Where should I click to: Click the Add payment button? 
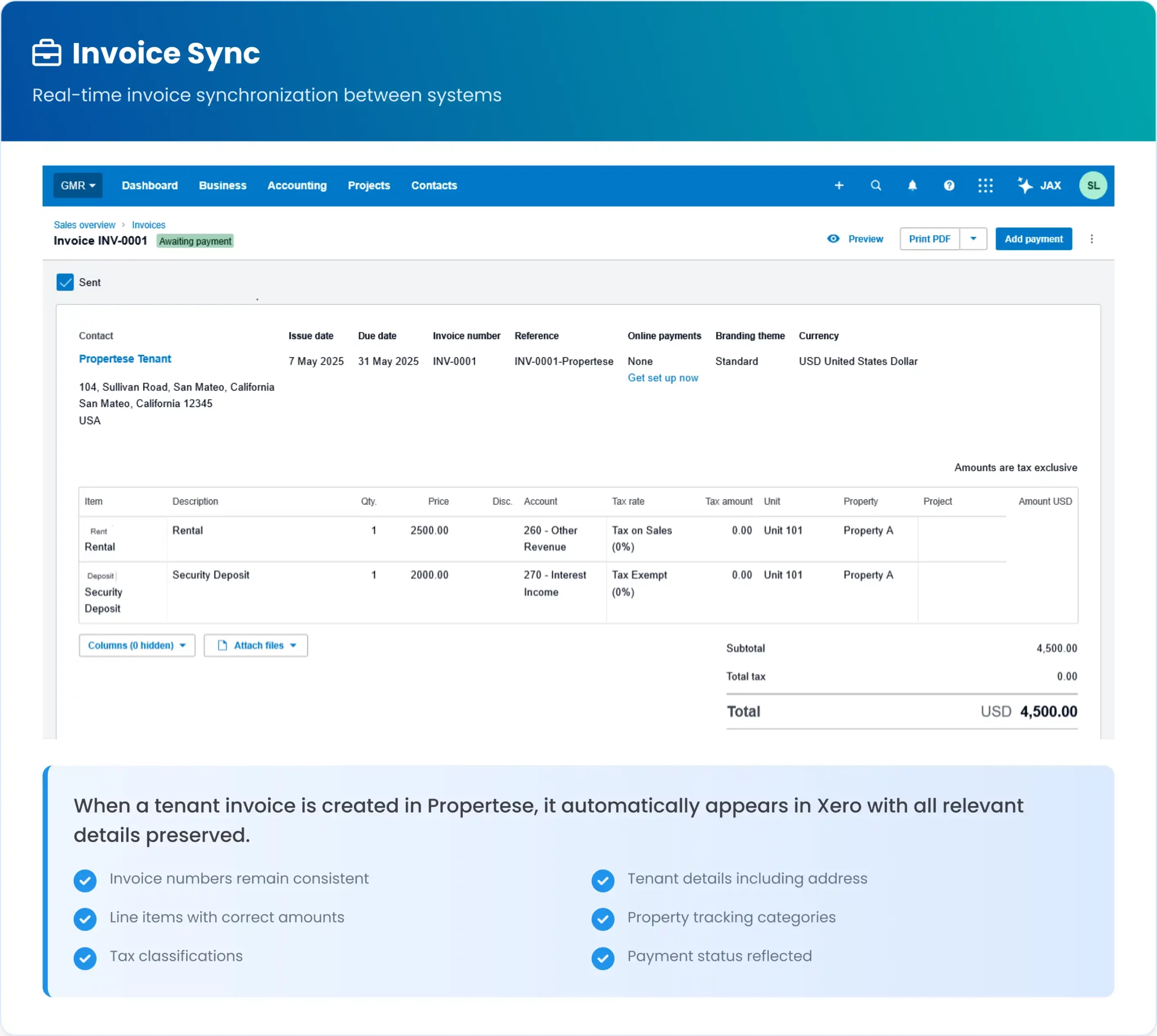pos(1034,239)
